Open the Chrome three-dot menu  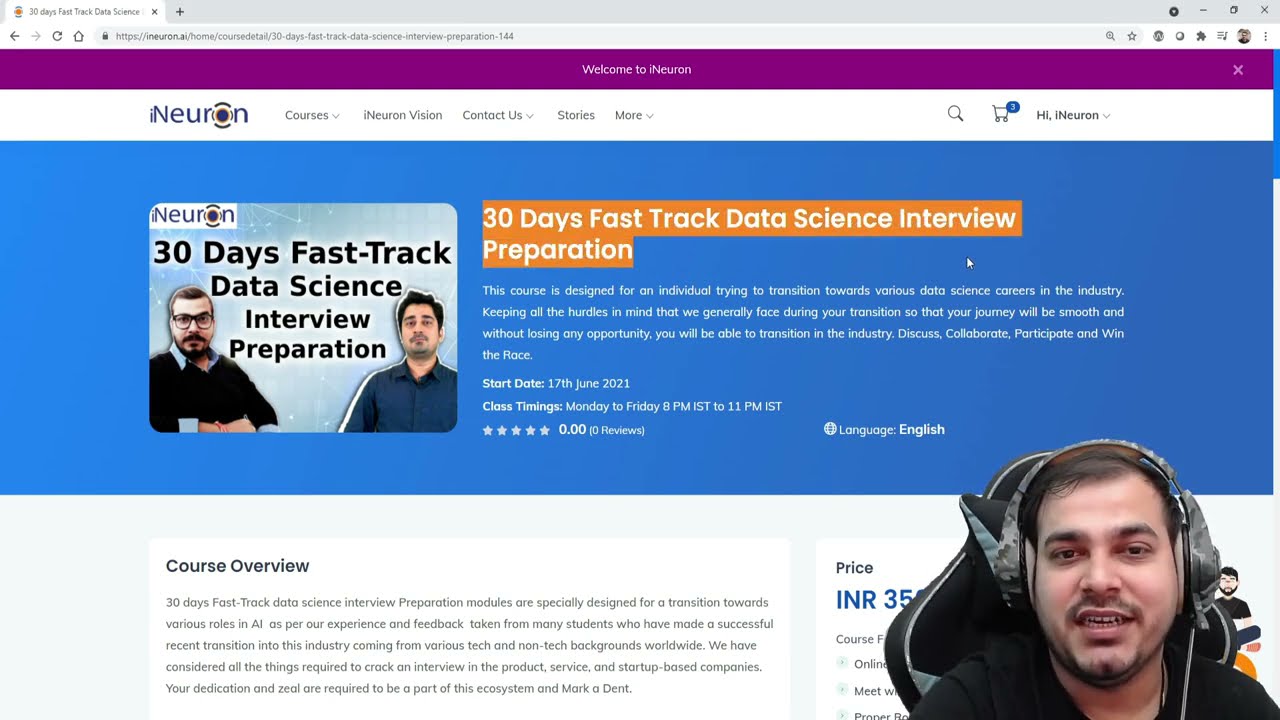[1266, 36]
